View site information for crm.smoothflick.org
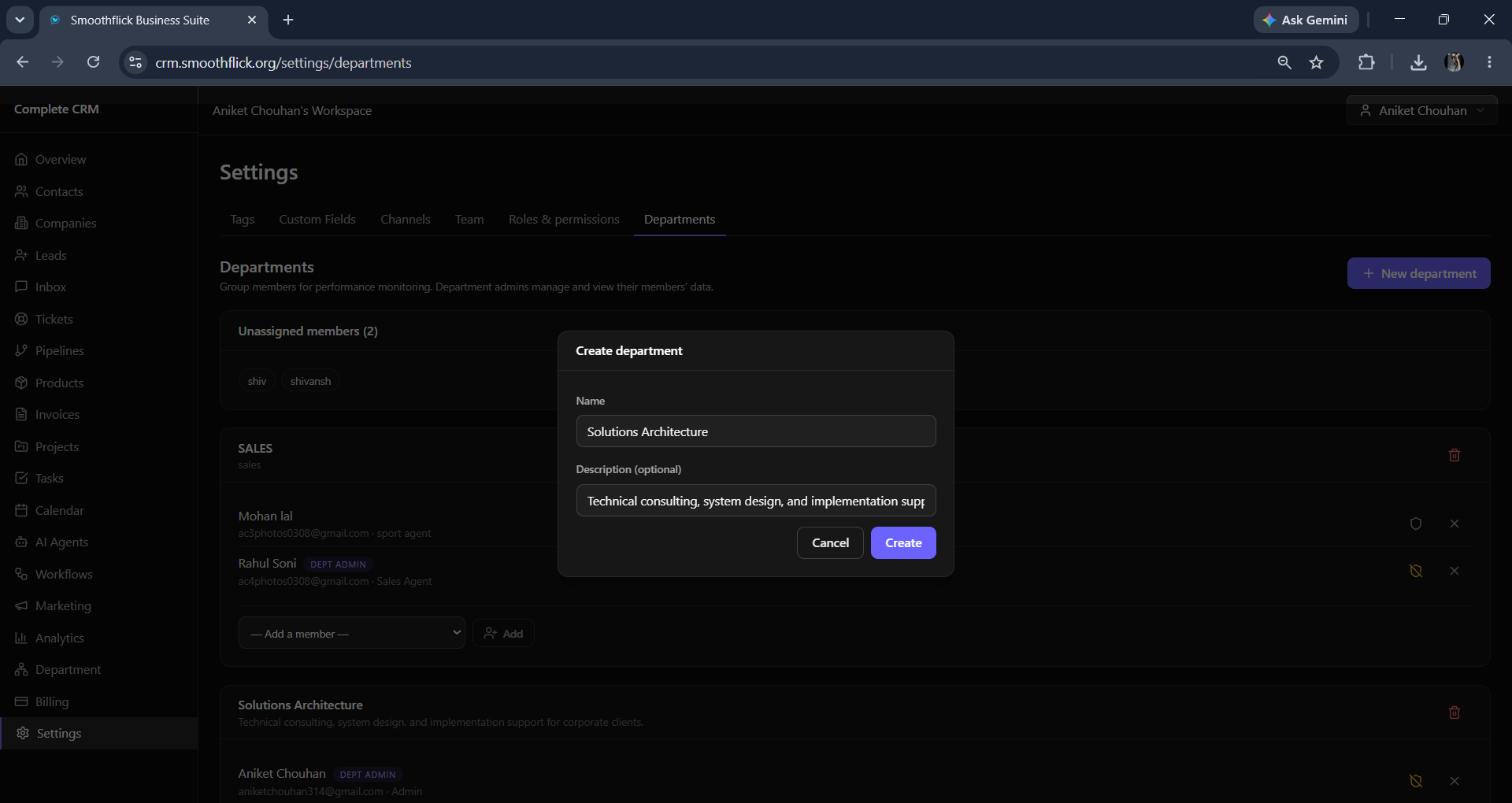 pos(135,63)
